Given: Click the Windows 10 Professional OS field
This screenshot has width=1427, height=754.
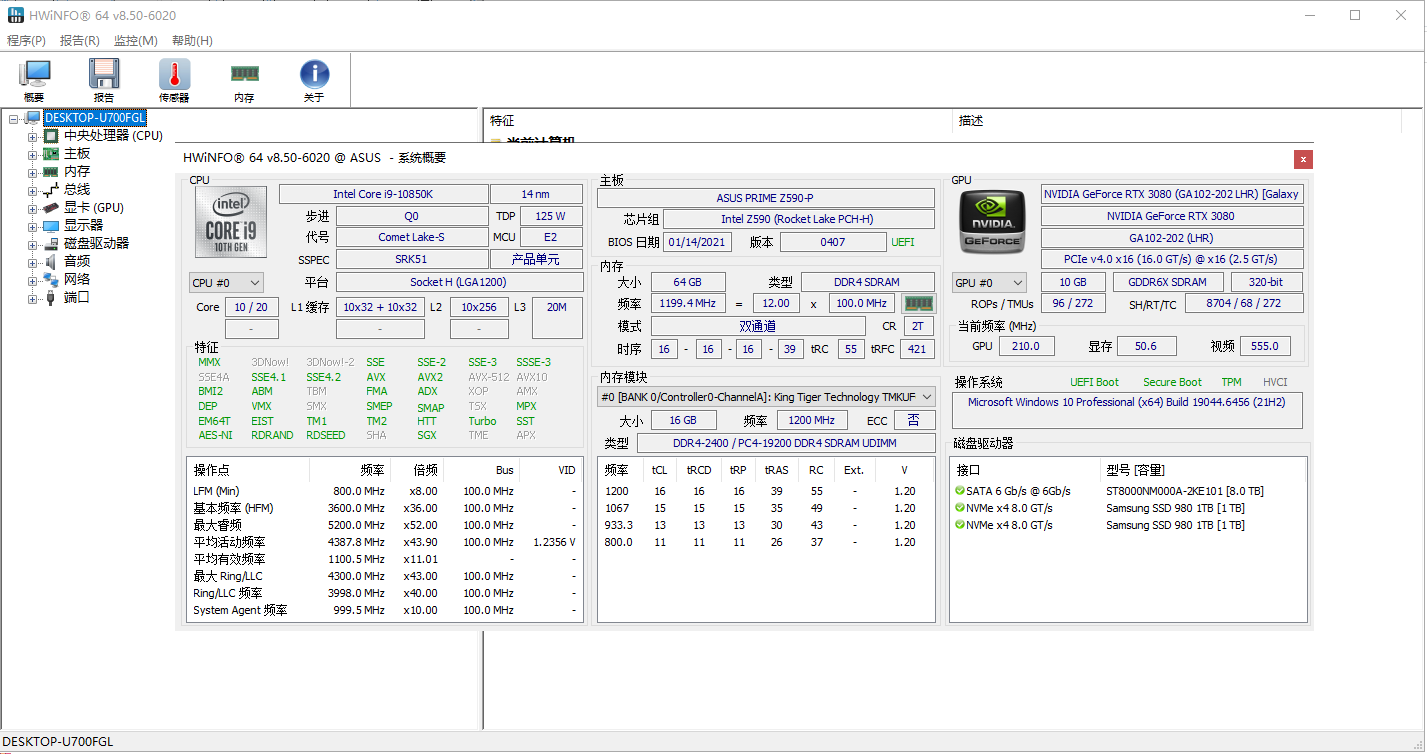Looking at the screenshot, I should click(x=1127, y=410).
